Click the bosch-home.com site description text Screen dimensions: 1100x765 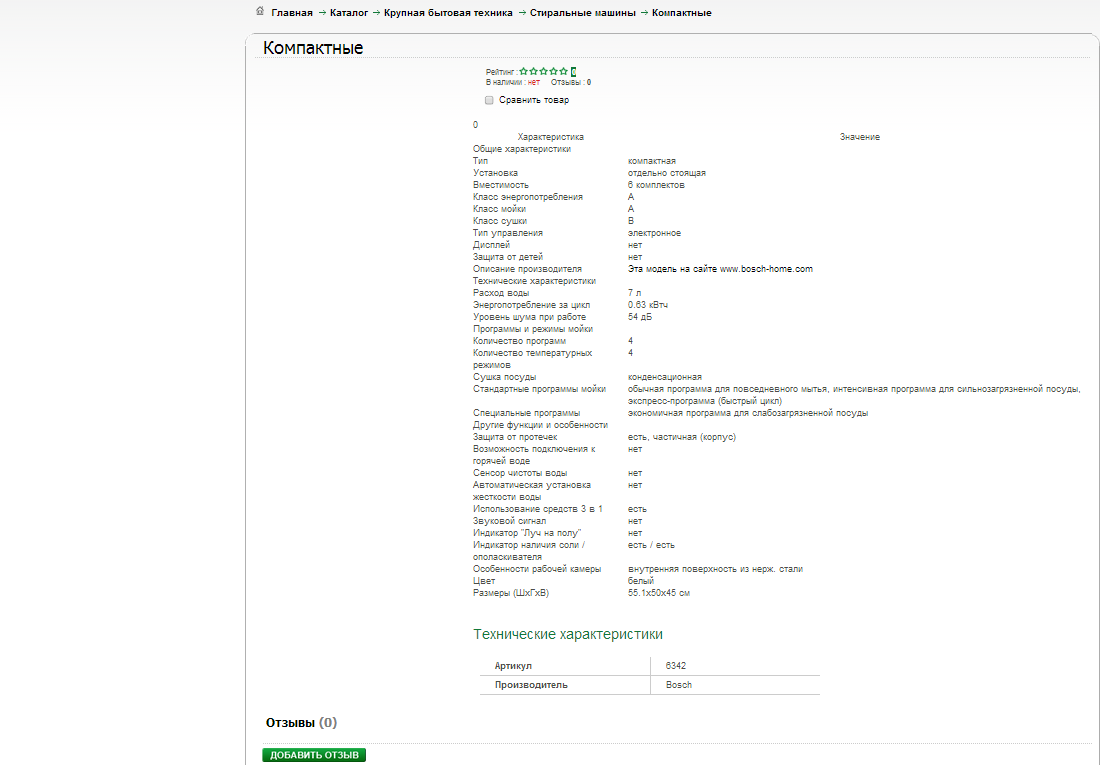tap(720, 269)
